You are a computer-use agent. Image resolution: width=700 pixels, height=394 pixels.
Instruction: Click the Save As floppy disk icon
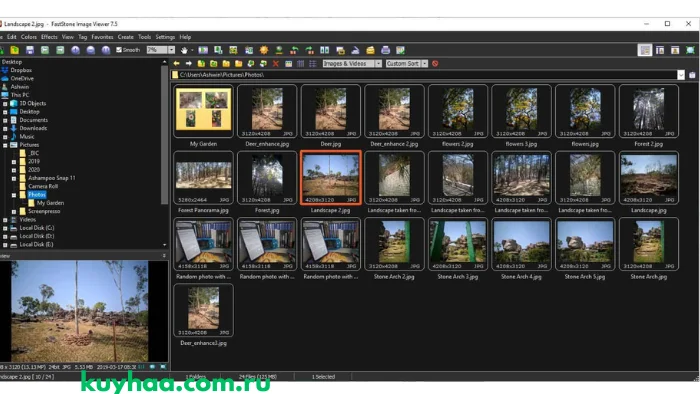tap(30, 50)
